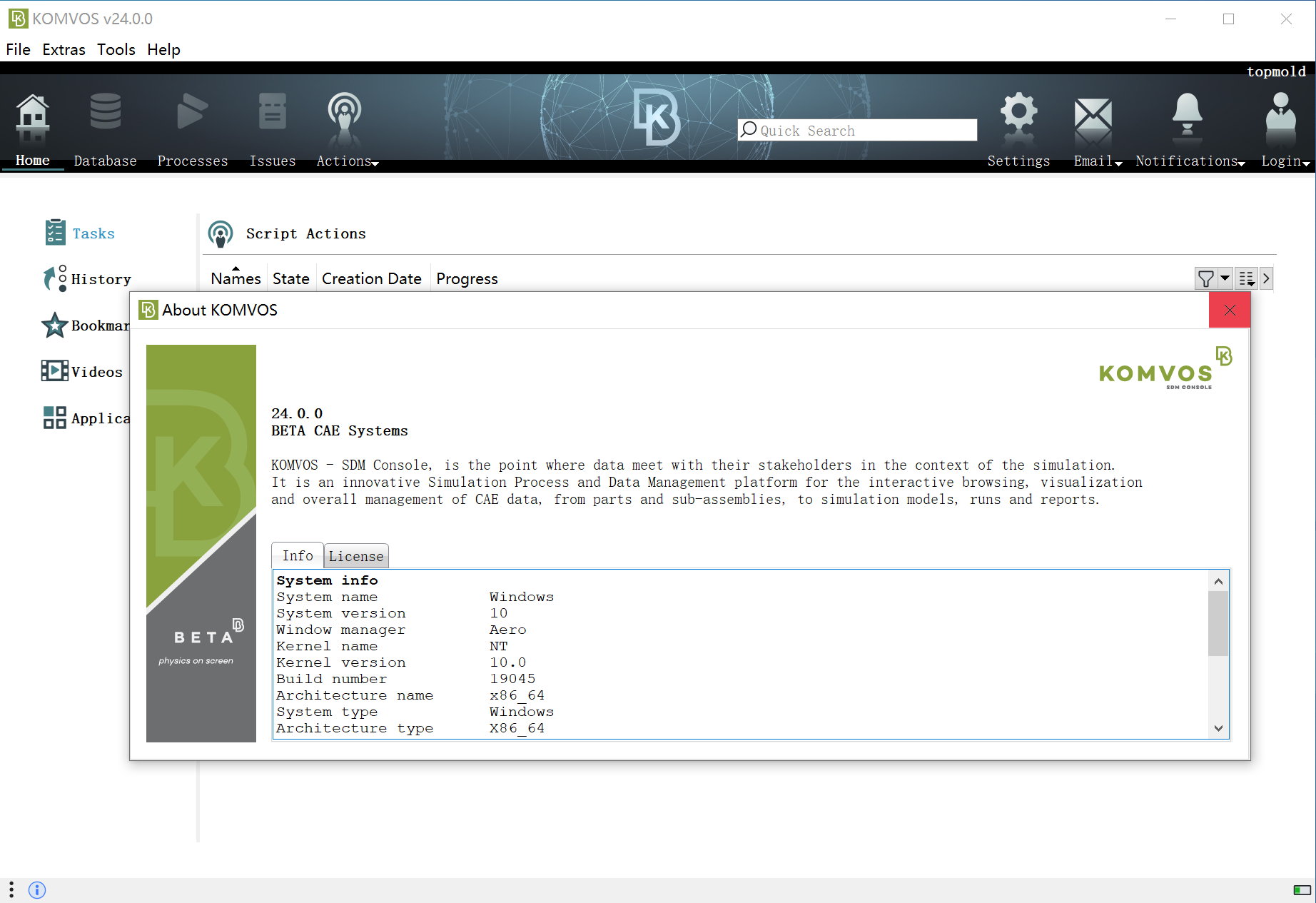
Task: Click the Architecture name x86_64 value
Action: pyautogui.click(x=517, y=695)
